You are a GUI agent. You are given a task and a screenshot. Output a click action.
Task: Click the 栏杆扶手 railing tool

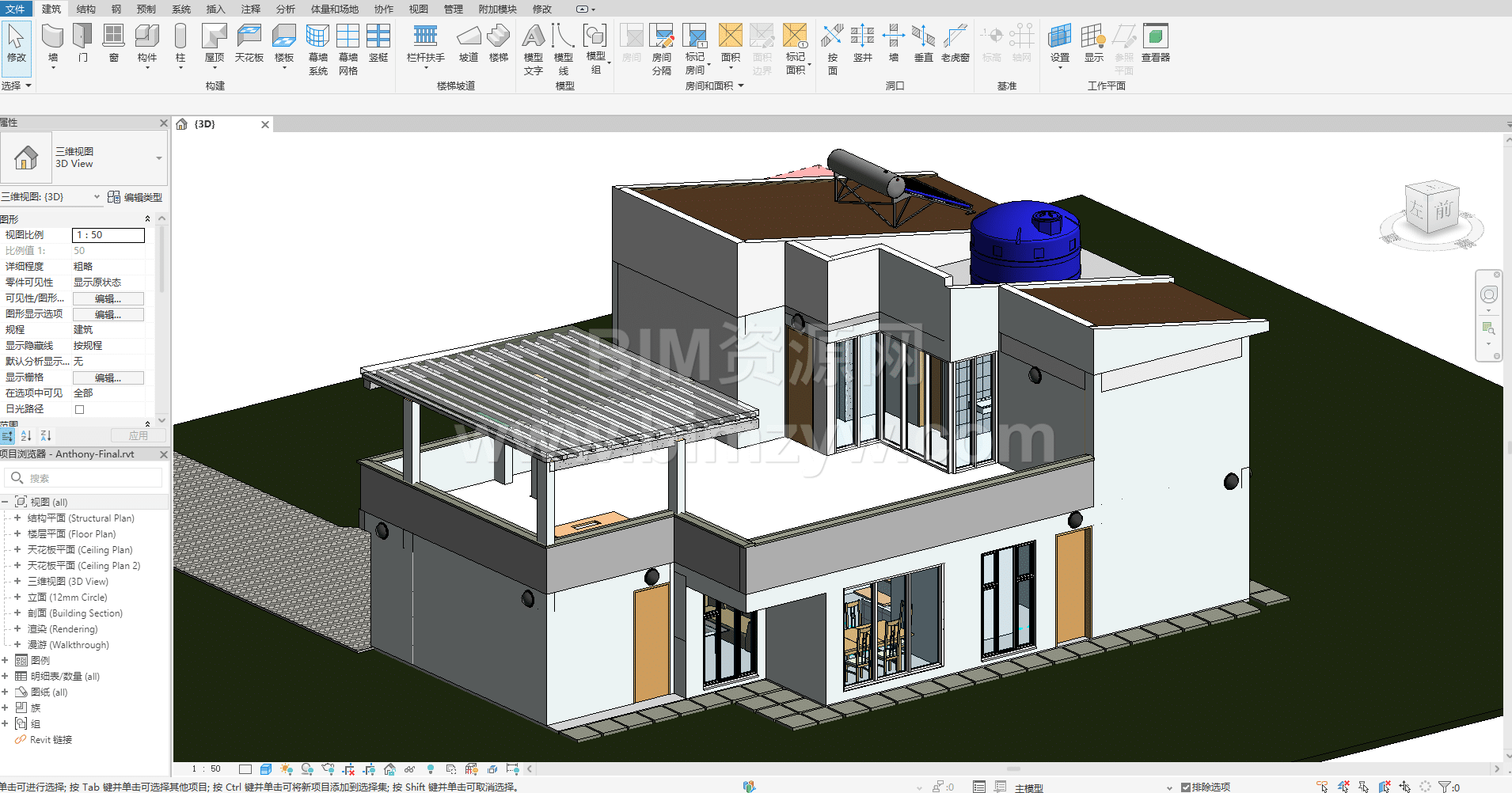(x=425, y=43)
